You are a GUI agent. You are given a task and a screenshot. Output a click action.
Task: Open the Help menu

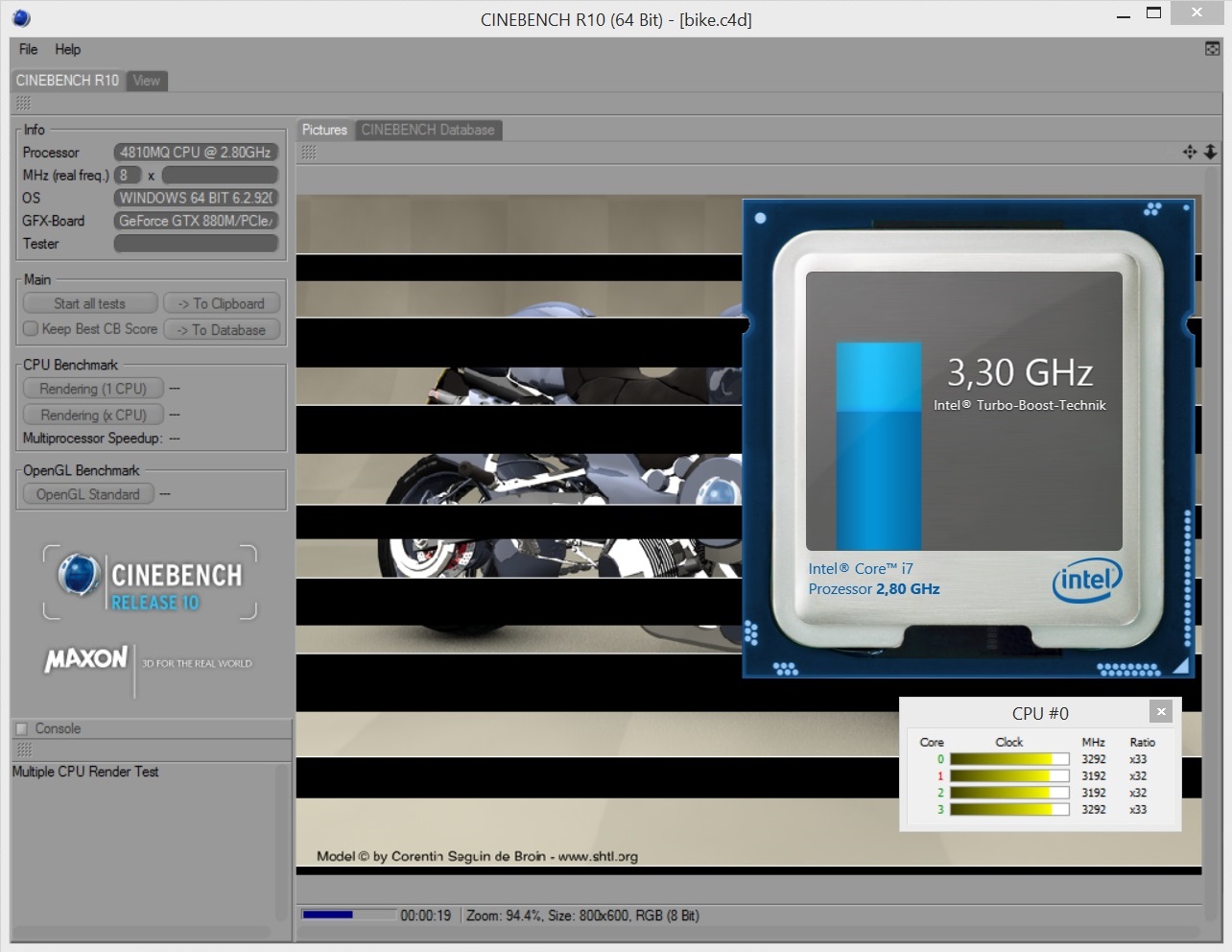click(67, 49)
